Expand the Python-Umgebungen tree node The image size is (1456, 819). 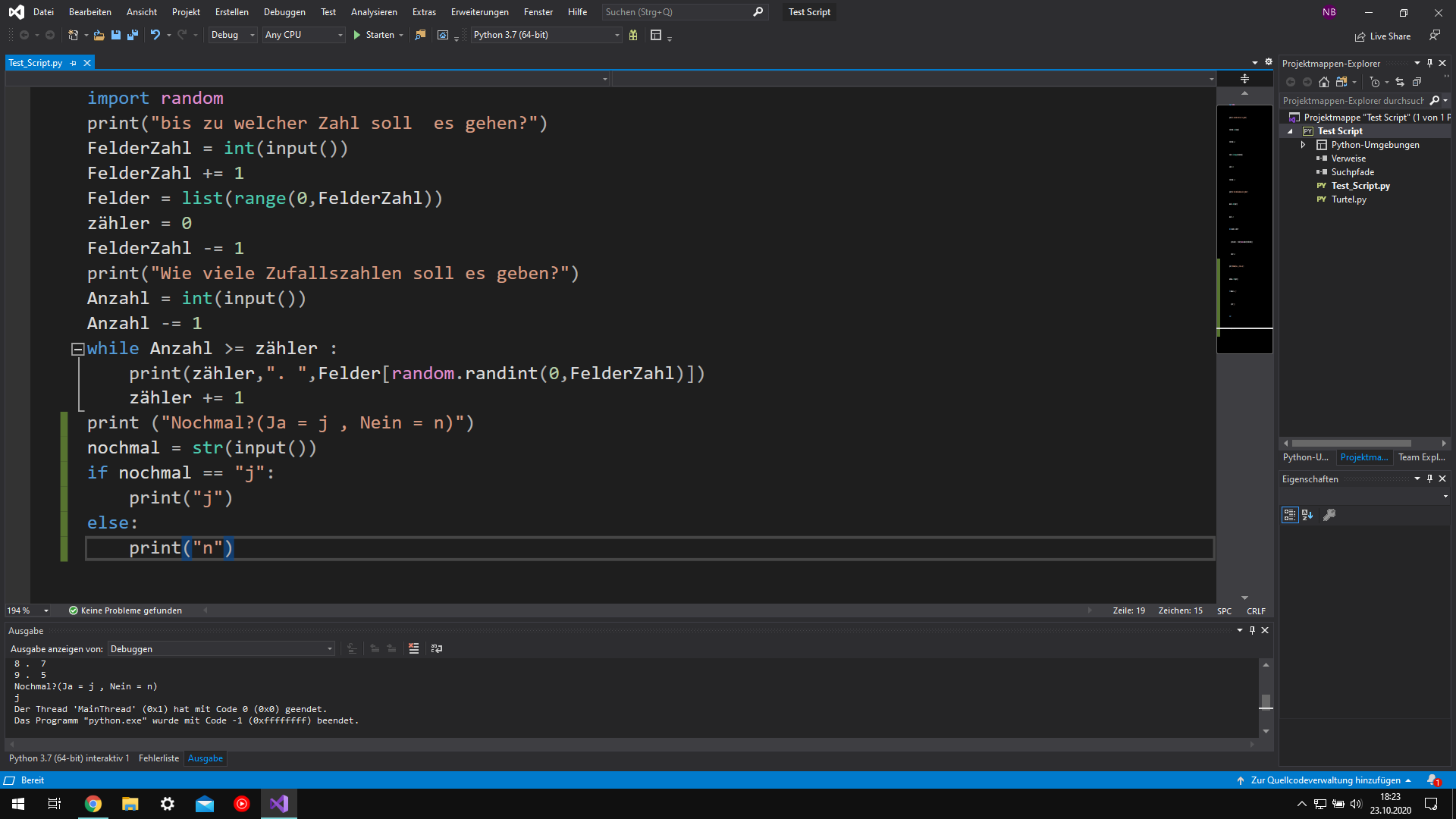click(x=1304, y=144)
